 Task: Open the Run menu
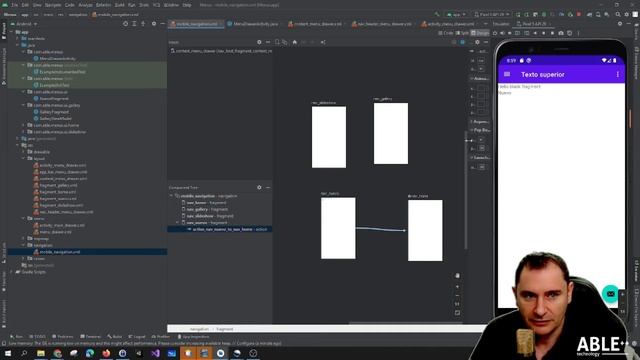(131, 5)
